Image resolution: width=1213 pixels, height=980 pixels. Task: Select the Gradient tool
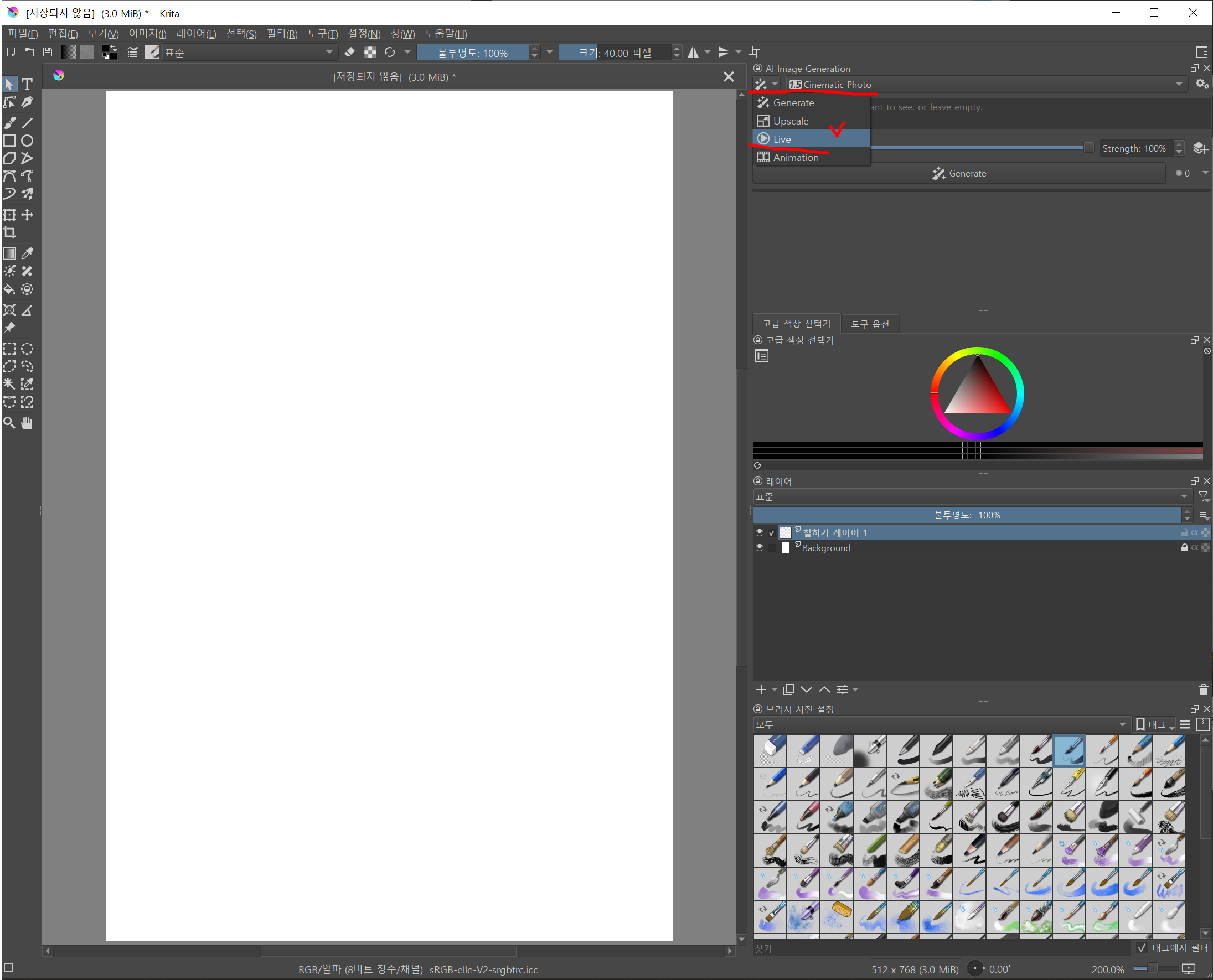(x=9, y=253)
